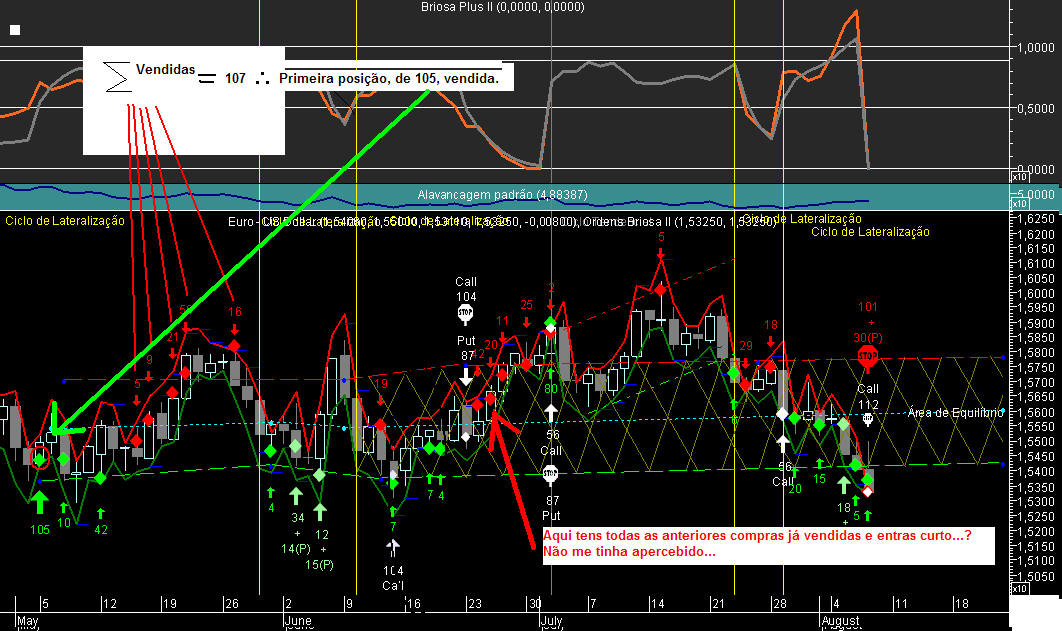Click the 1,6250 price axis value
1062x631 pixels.
1036,219
